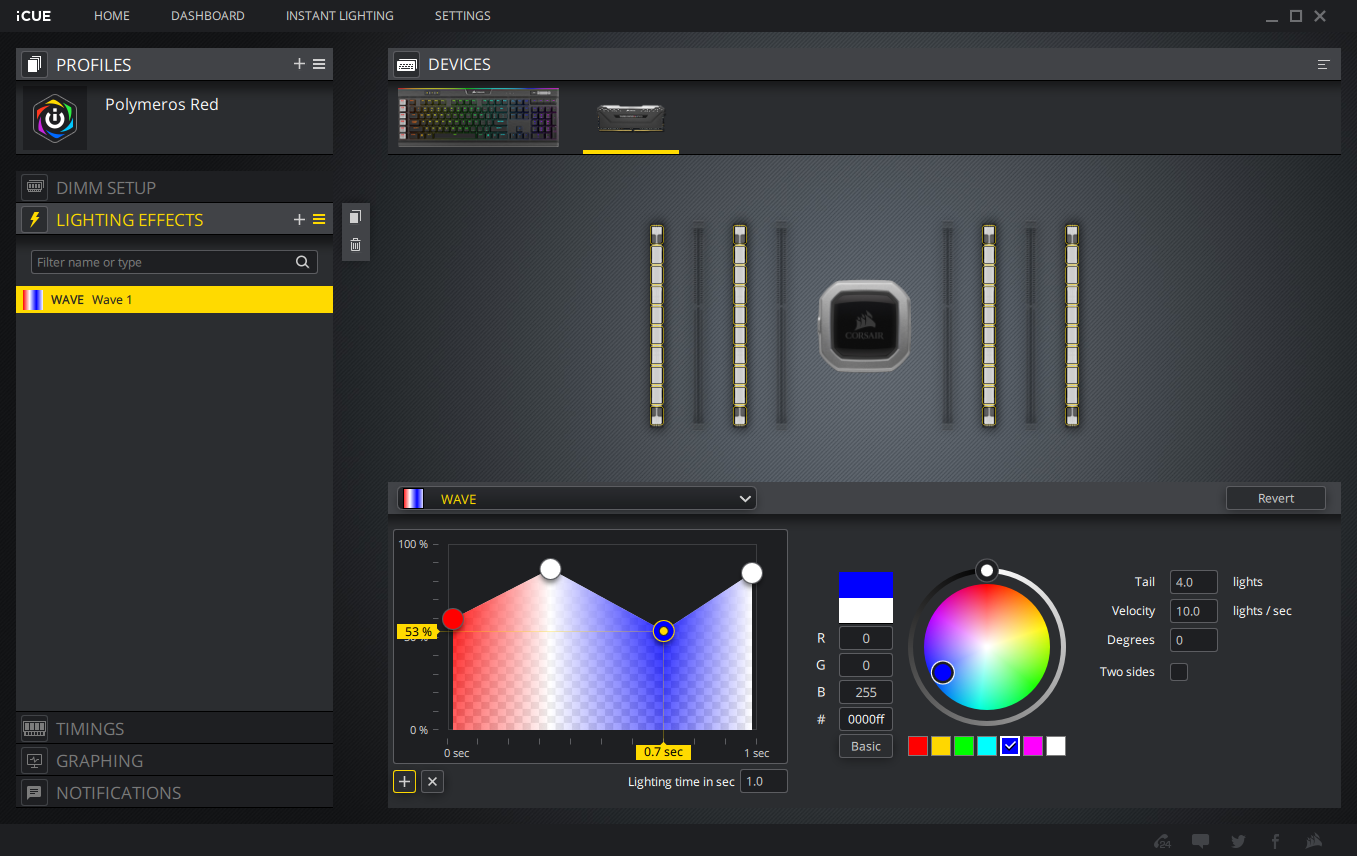
Task: Click the Revert button
Action: tap(1275, 499)
